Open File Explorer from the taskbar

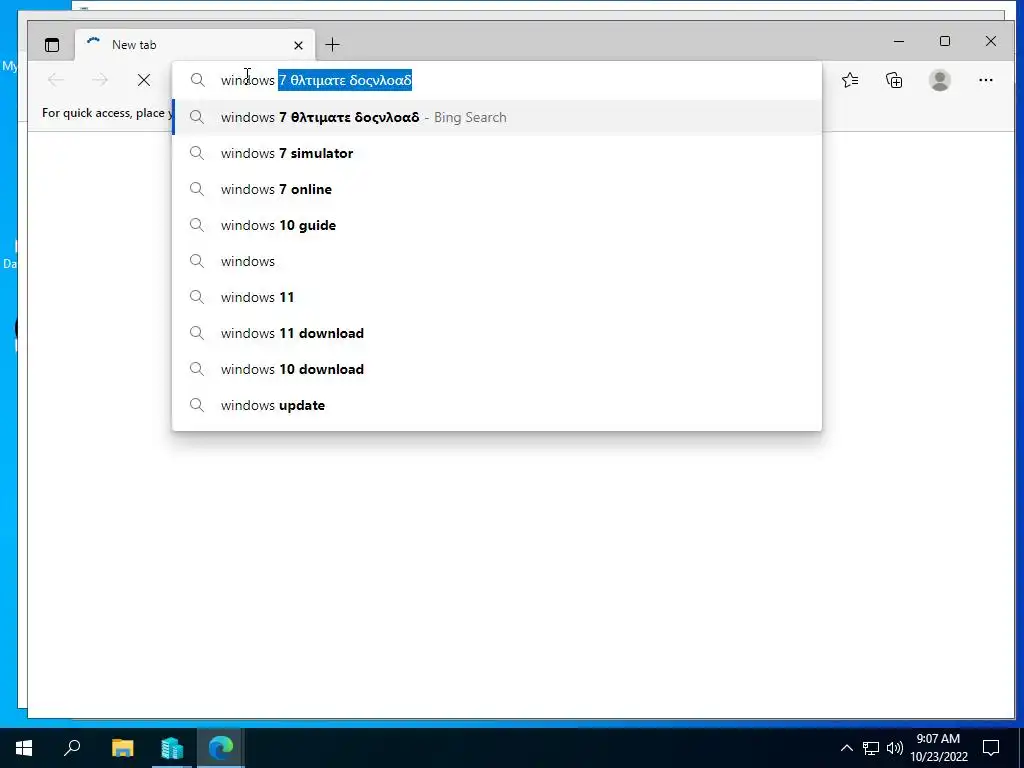coord(122,748)
